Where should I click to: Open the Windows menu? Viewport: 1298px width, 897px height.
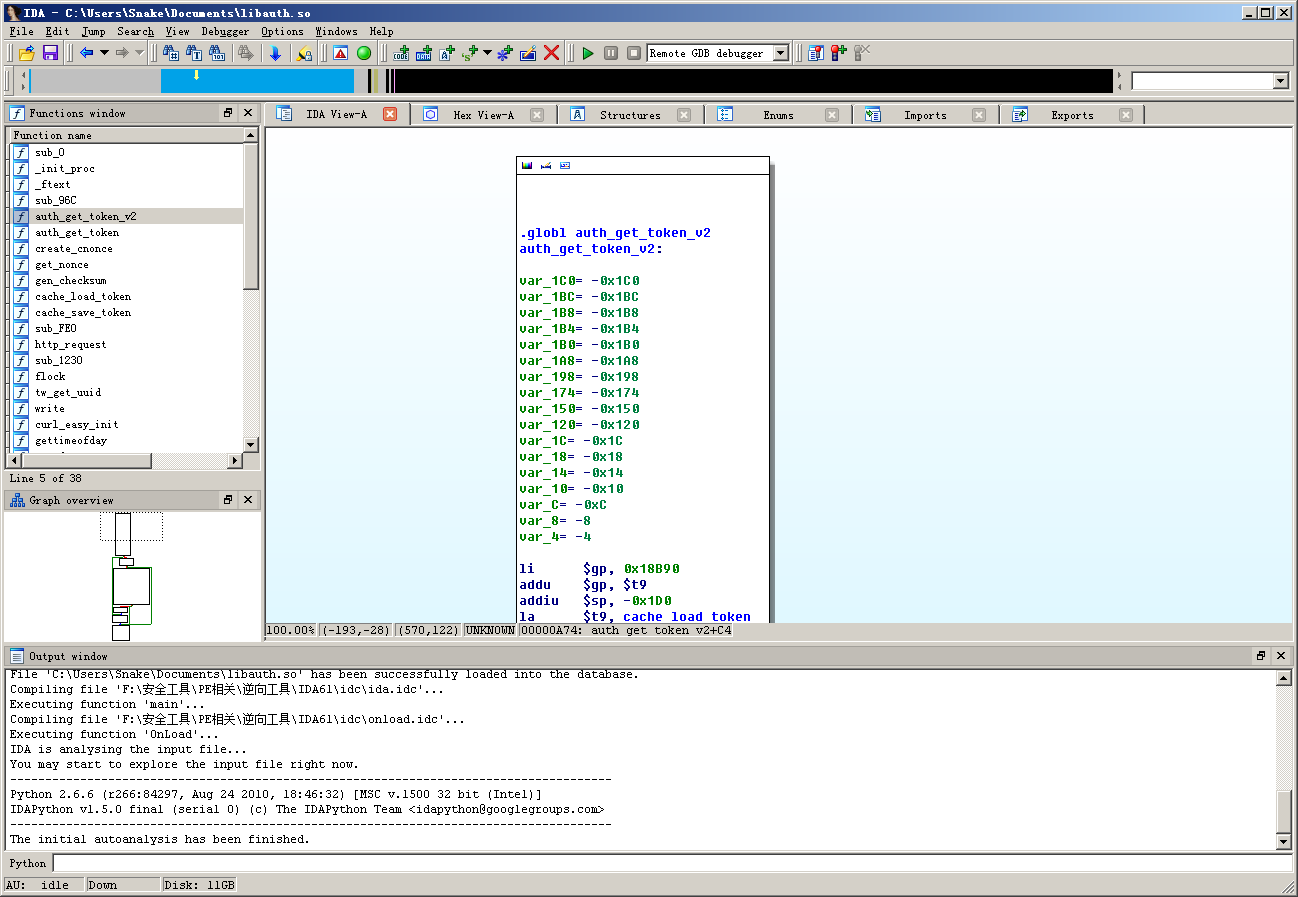(x=336, y=31)
